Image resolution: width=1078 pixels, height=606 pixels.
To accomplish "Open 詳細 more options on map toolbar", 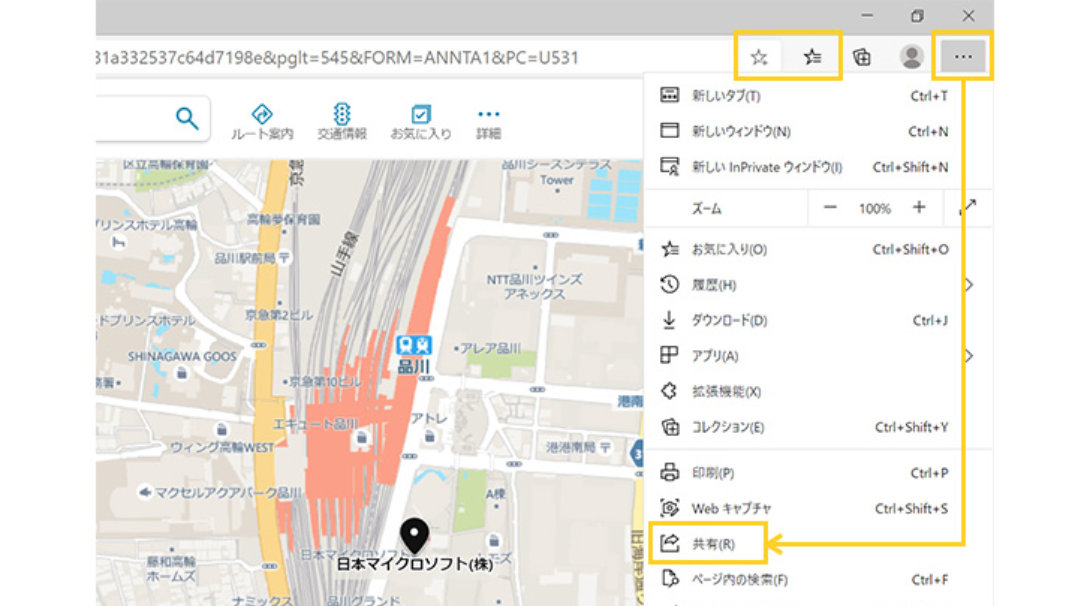I will pyautogui.click(x=488, y=122).
